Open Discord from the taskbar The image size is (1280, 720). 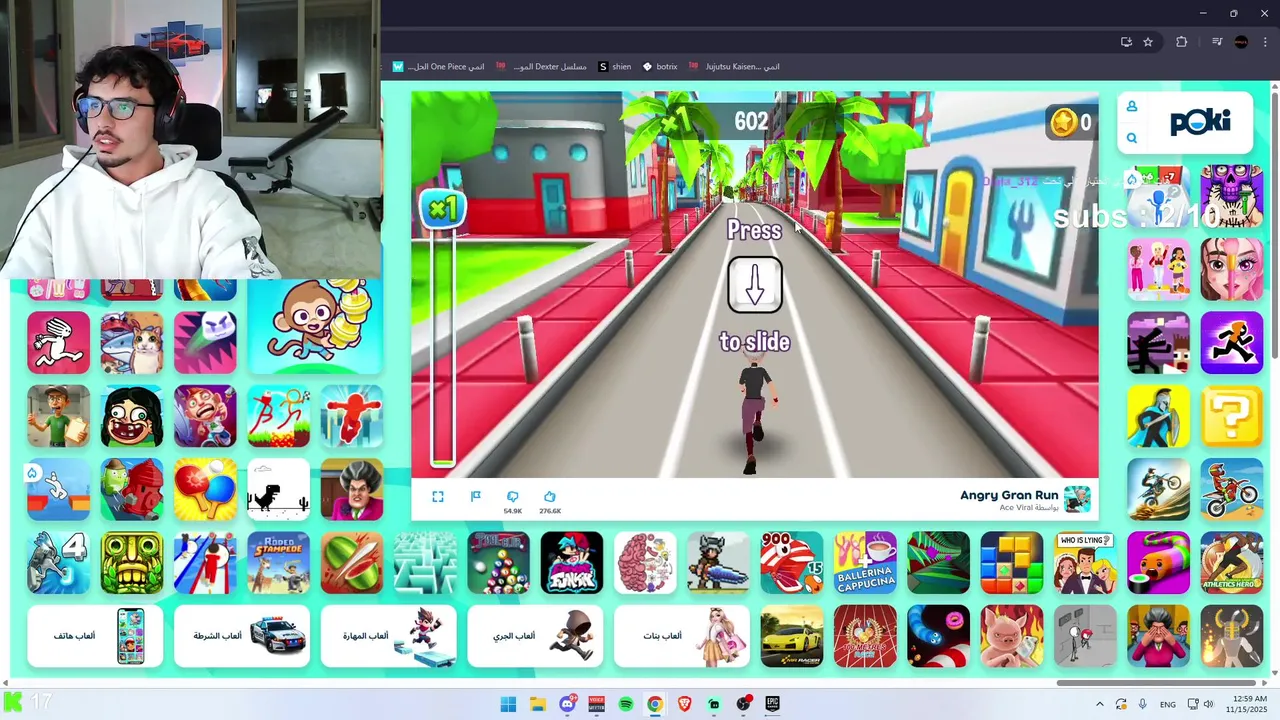pos(567,704)
